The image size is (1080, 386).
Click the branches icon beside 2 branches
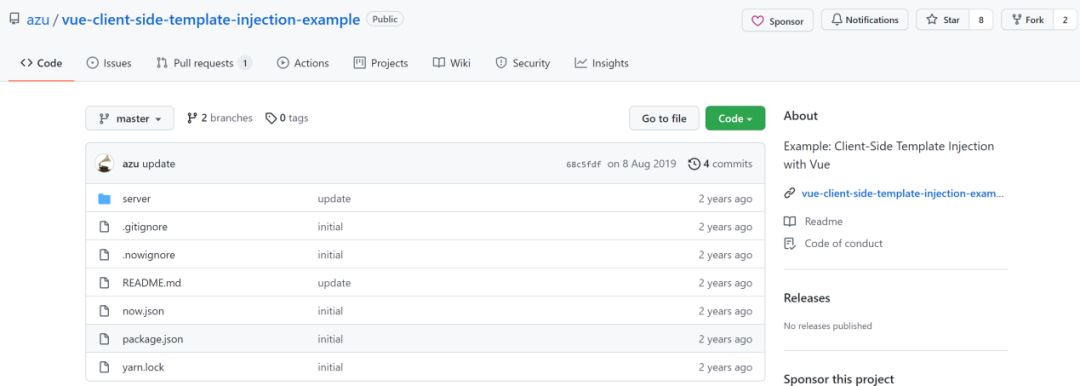coord(192,119)
